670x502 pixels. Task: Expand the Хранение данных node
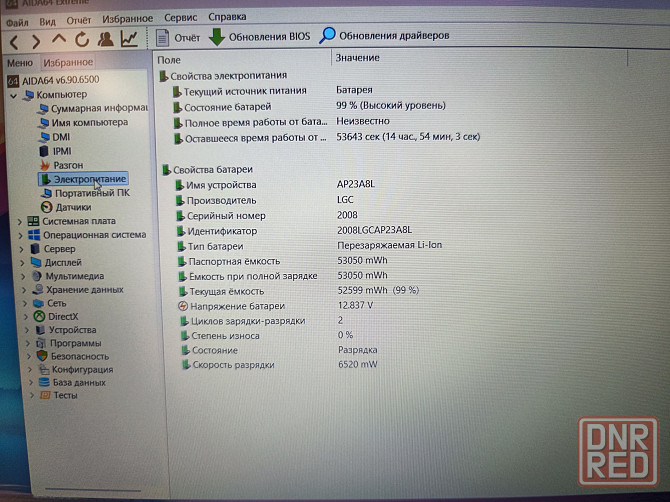pyautogui.click(x=24, y=290)
